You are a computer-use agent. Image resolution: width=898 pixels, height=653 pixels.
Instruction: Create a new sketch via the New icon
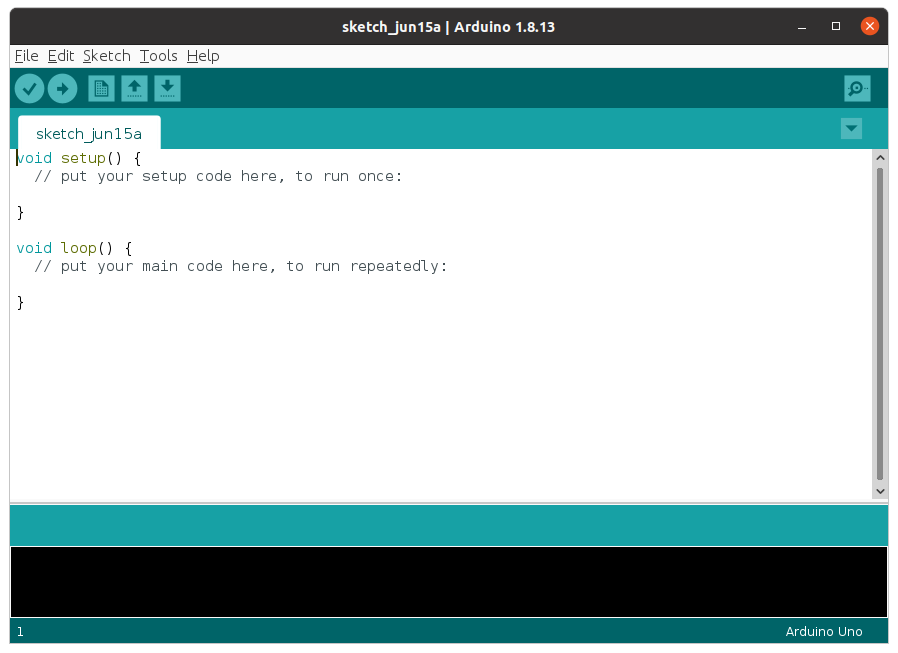pos(100,88)
